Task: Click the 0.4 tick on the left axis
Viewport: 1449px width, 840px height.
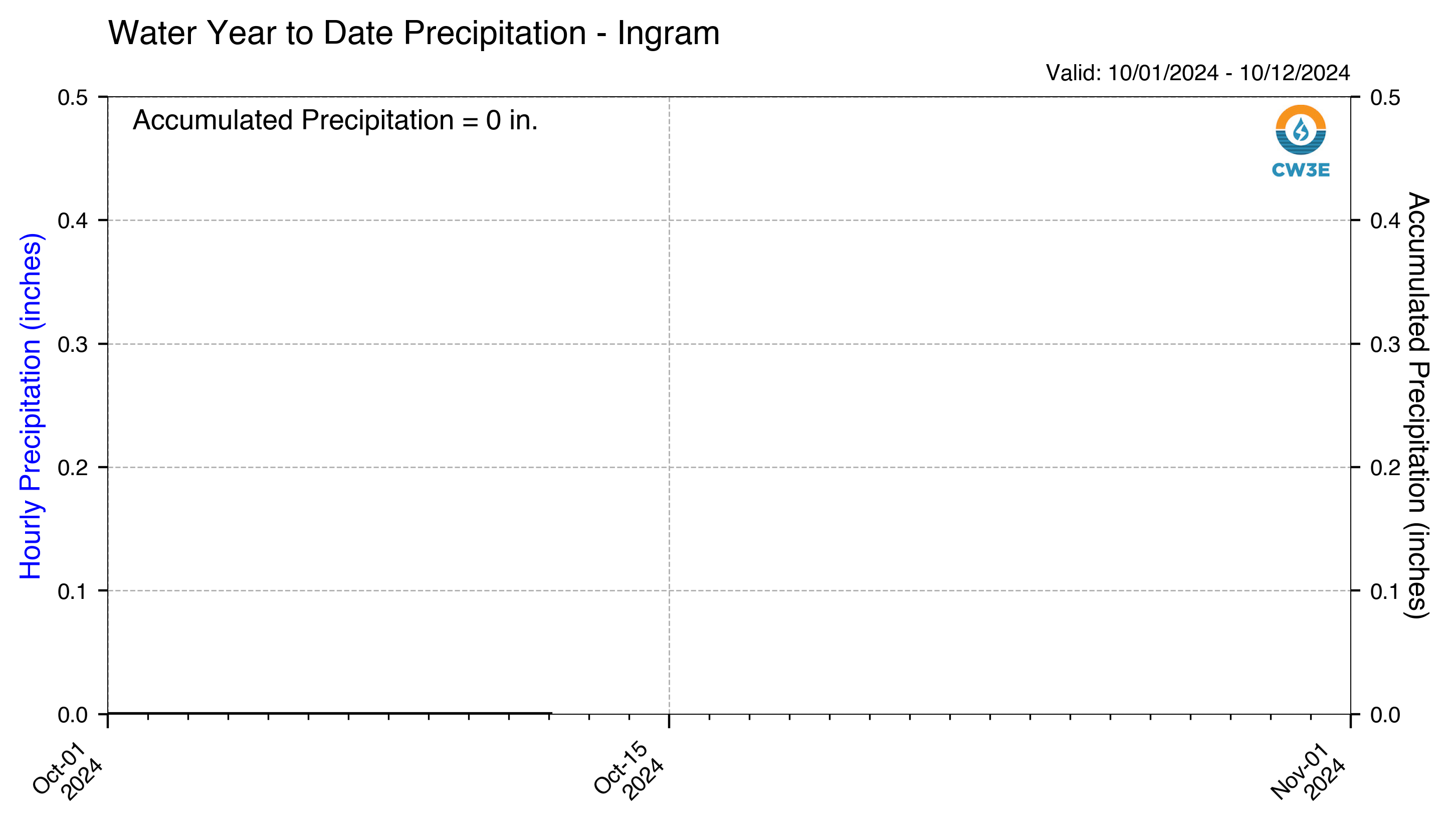Action: tap(73, 220)
